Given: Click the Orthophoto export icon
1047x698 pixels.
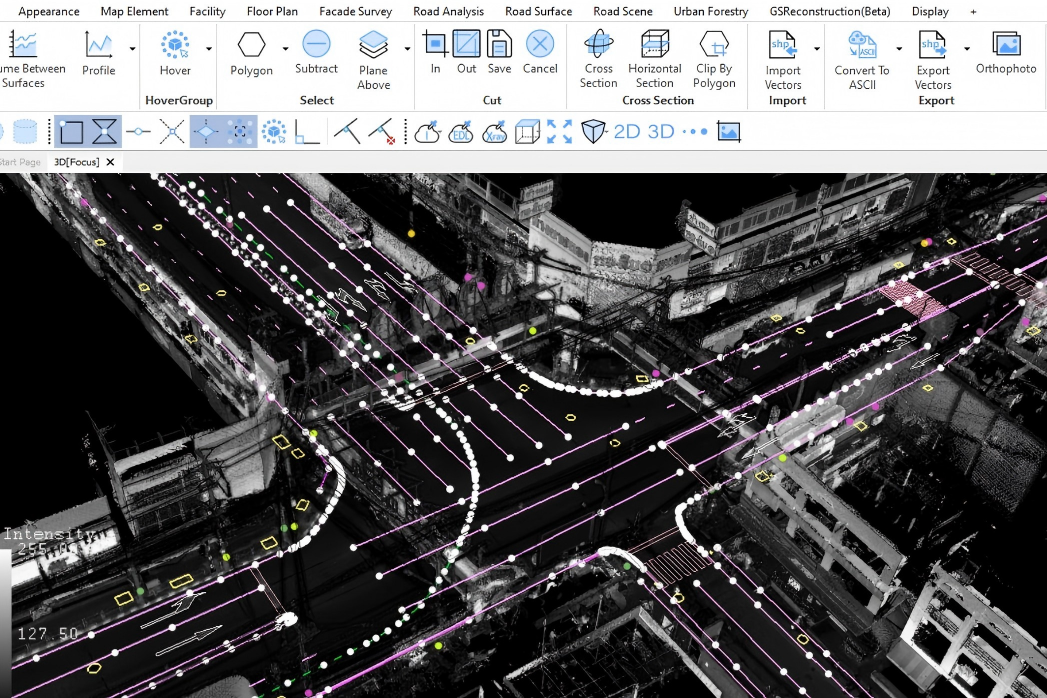Looking at the screenshot, I should tap(1006, 46).
